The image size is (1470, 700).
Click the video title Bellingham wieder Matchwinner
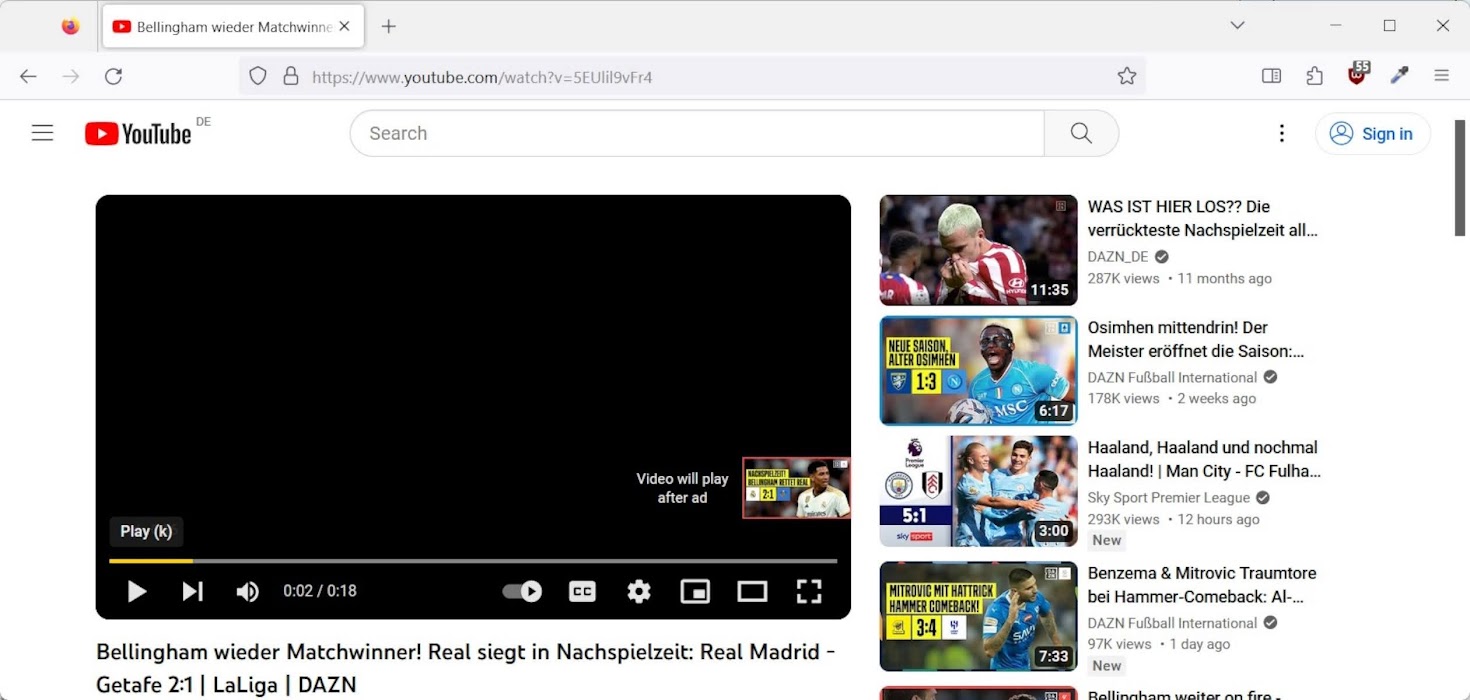466,668
